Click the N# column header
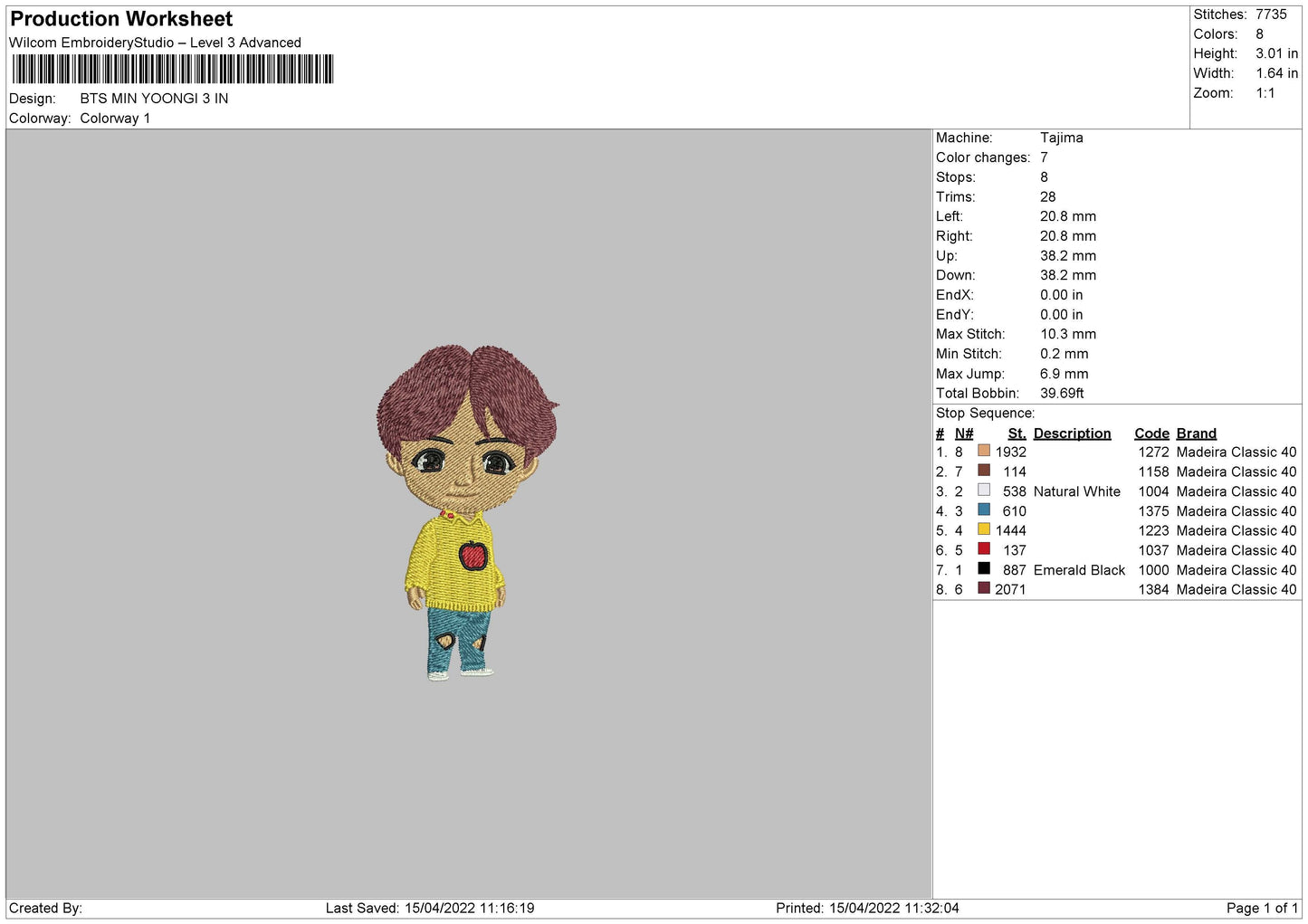This screenshot has width=1308, height=924. pyautogui.click(x=964, y=433)
